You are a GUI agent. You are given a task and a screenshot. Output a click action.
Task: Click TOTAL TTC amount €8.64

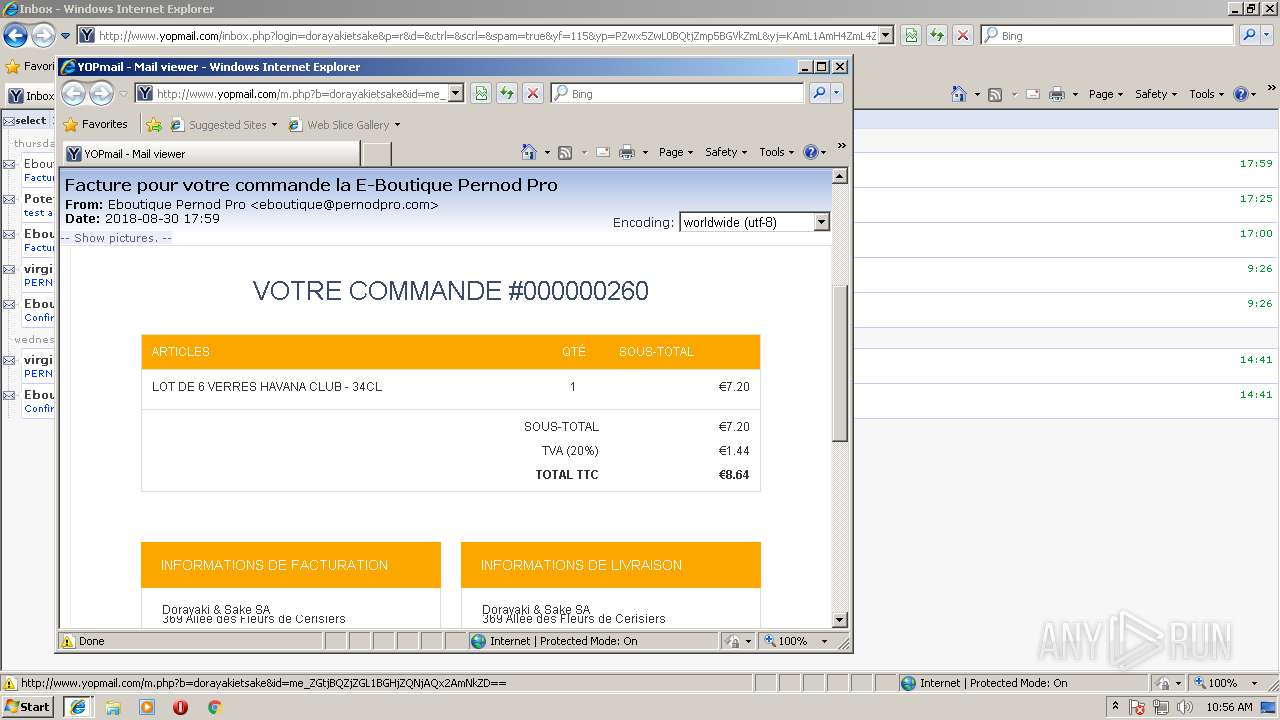click(x=734, y=475)
